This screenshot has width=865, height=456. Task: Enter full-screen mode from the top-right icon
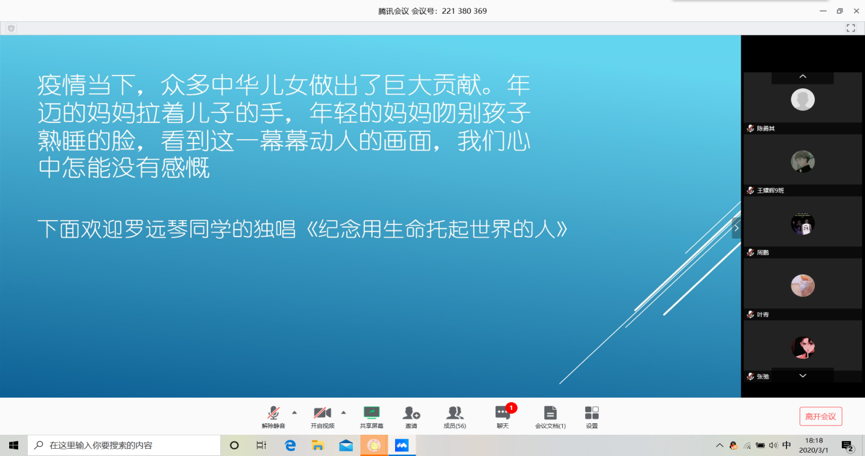coord(851,28)
